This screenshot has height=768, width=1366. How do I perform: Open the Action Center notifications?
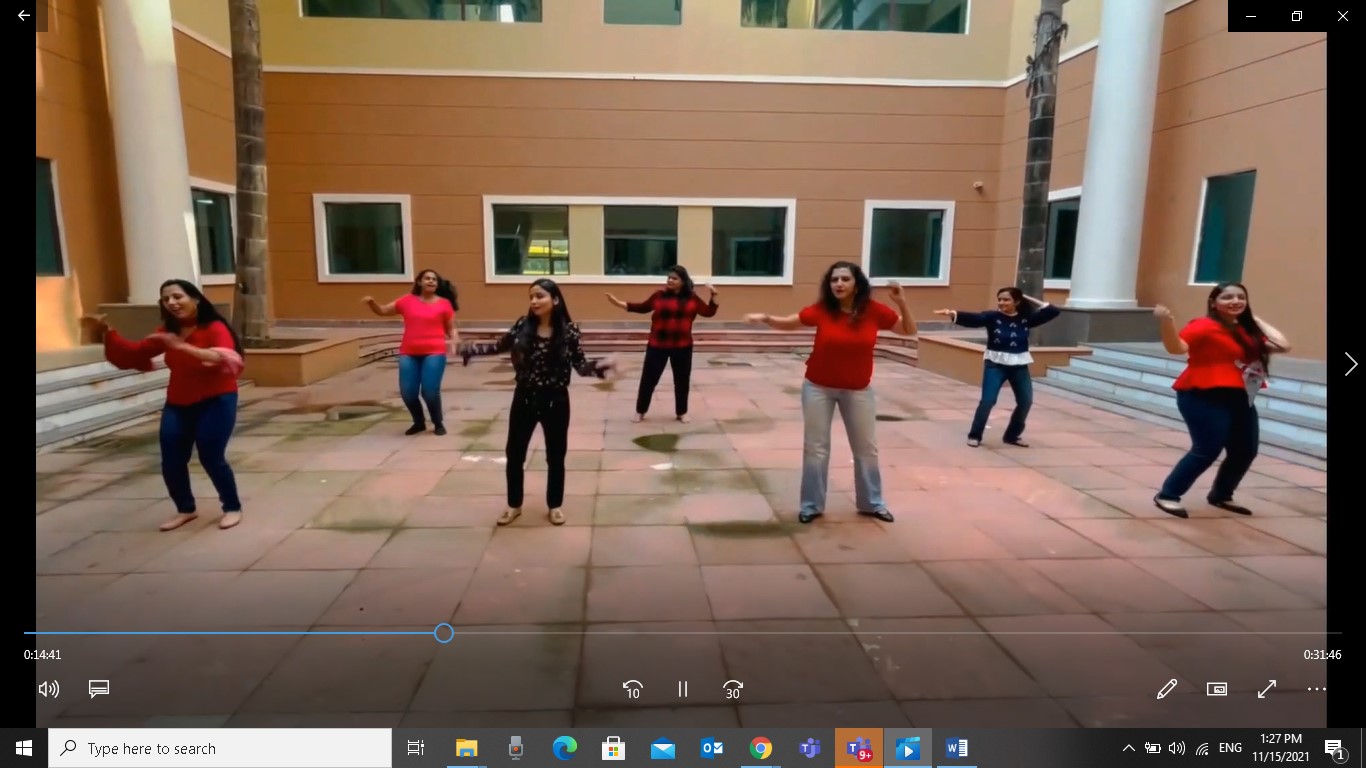coord(1335,748)
